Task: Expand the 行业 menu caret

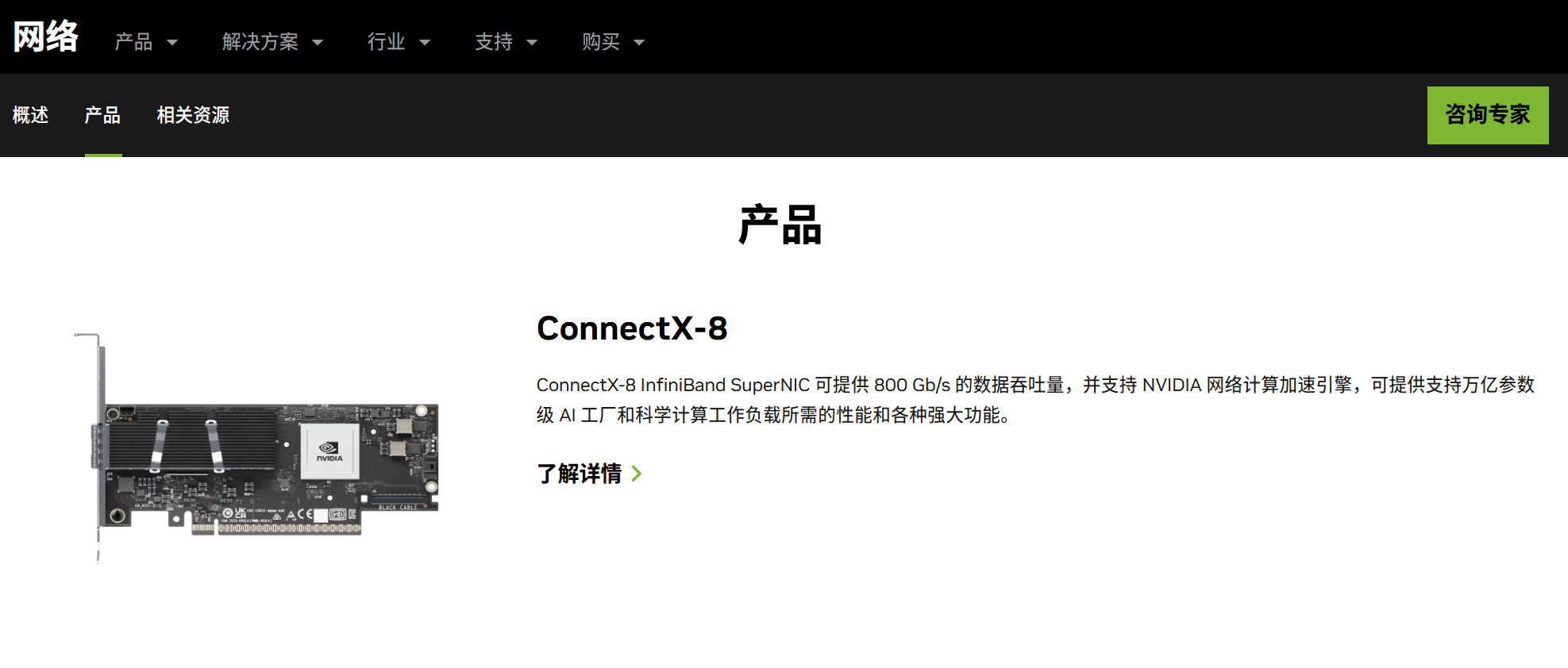Action: click(425, 43)
